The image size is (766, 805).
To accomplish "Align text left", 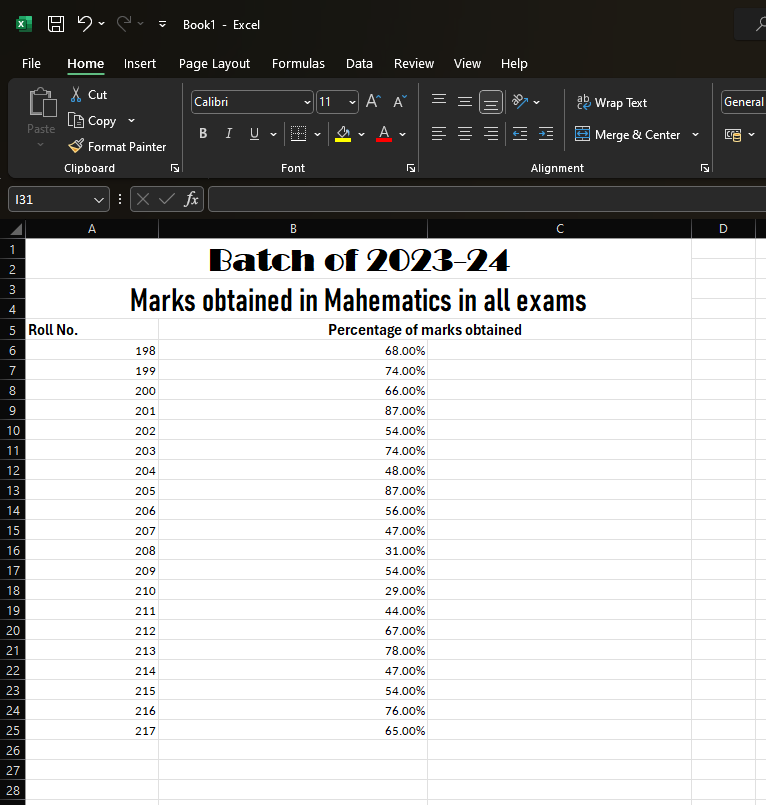I will point(438,134).
